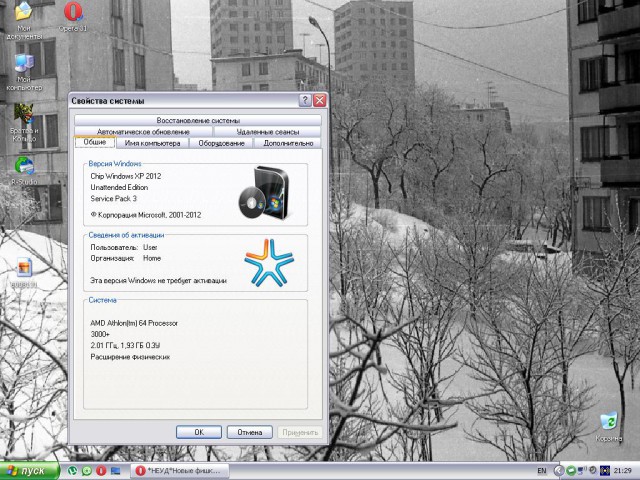Click the grey round tray icon beside the network icon
640x480 pixels.
[593, 471]
